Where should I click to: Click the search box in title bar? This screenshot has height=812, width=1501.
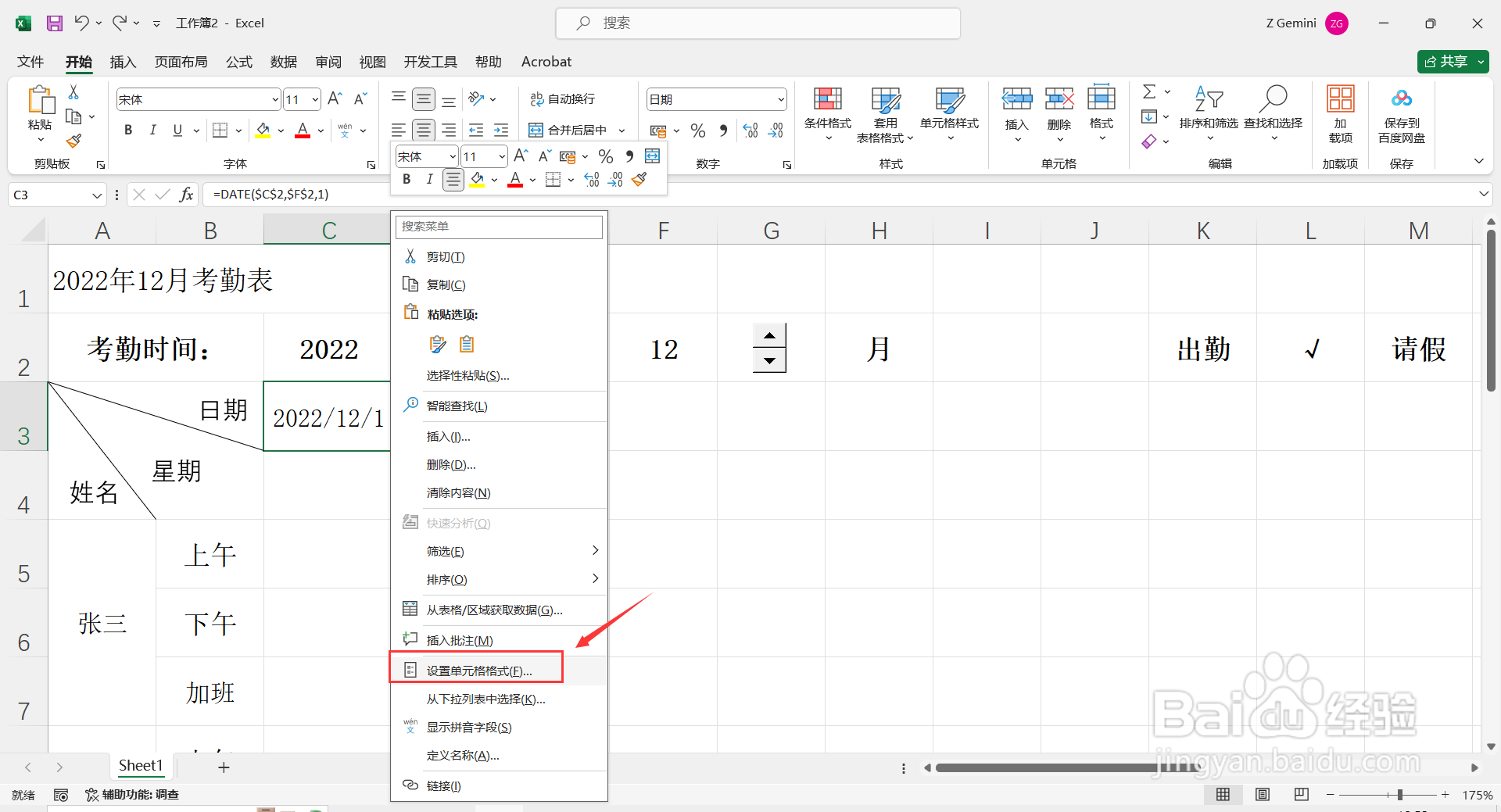758,23
